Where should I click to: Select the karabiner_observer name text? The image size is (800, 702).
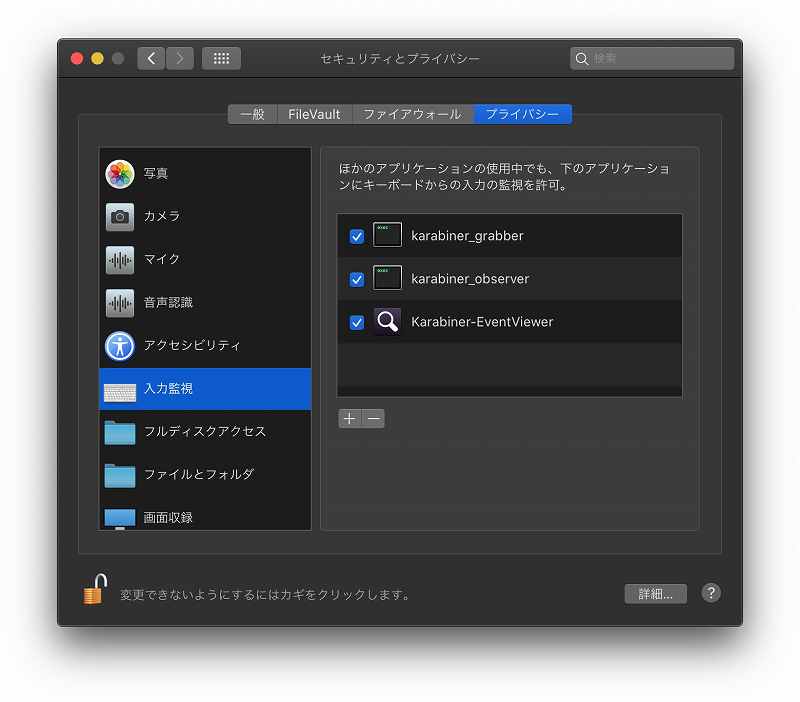(470, 279)
